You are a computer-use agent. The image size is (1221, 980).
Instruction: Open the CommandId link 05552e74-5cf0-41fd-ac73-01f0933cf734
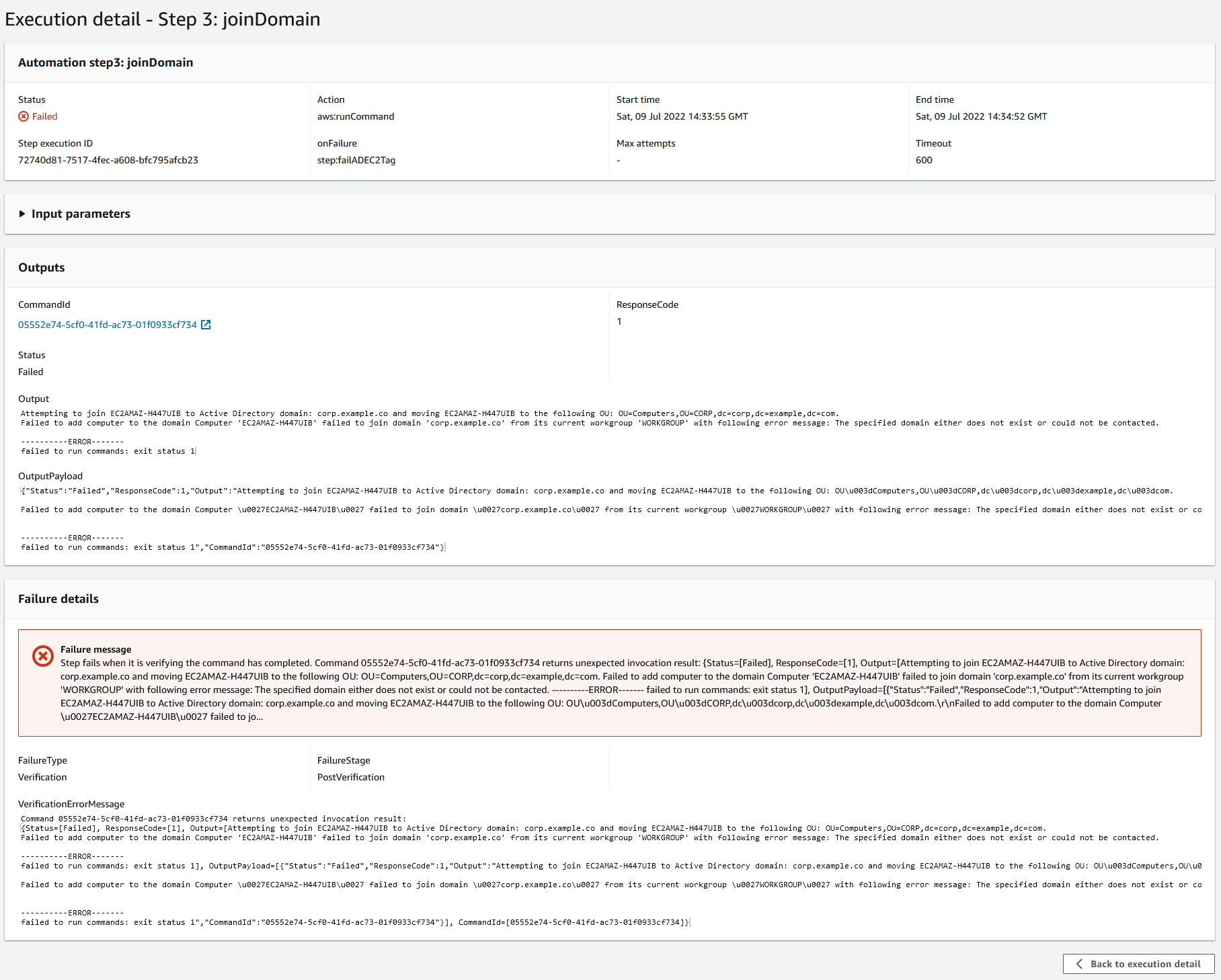(108, 325)
